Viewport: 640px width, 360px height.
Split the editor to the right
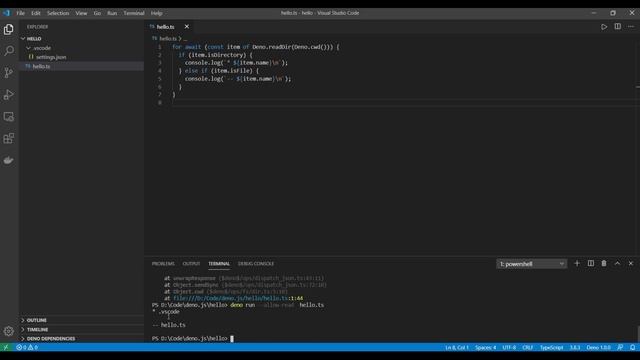click(x=618, y=27)
